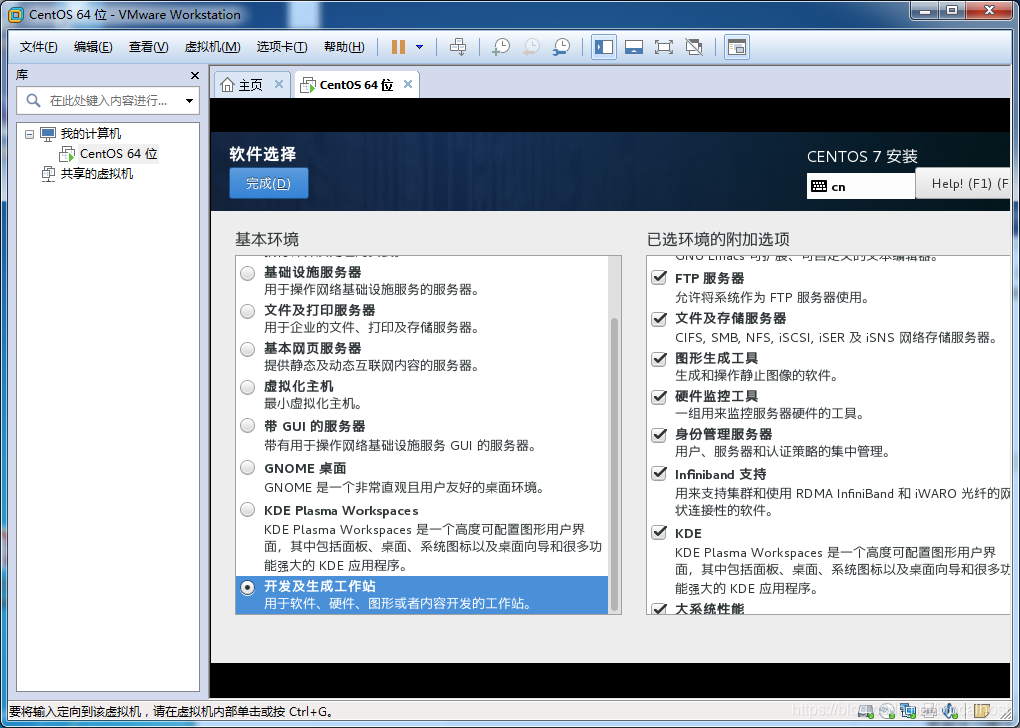The width and height of the screenshot is (1020, 728).
Task: Take a snapshot of this virtual machine
Action: click(501, 47)
